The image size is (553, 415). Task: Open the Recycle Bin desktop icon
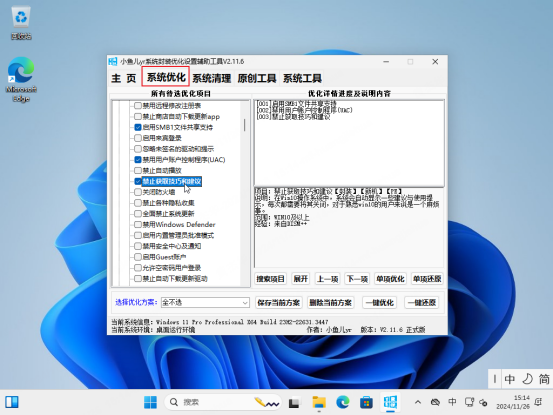pos(21,23)
